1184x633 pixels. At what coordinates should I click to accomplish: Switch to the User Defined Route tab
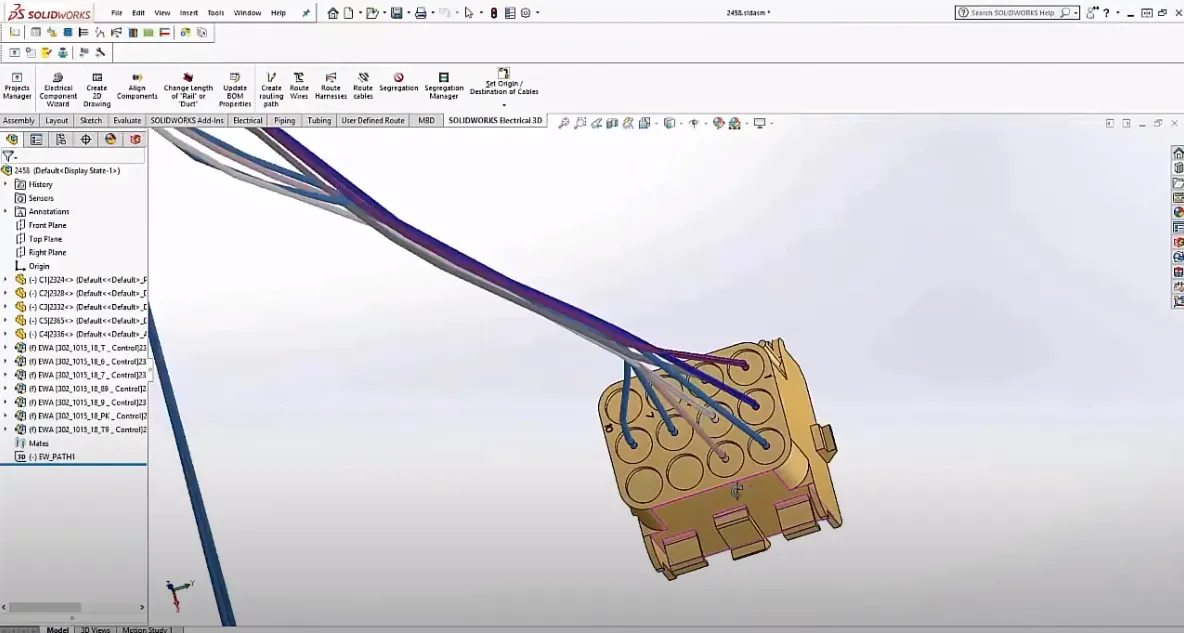click(373, 121)
